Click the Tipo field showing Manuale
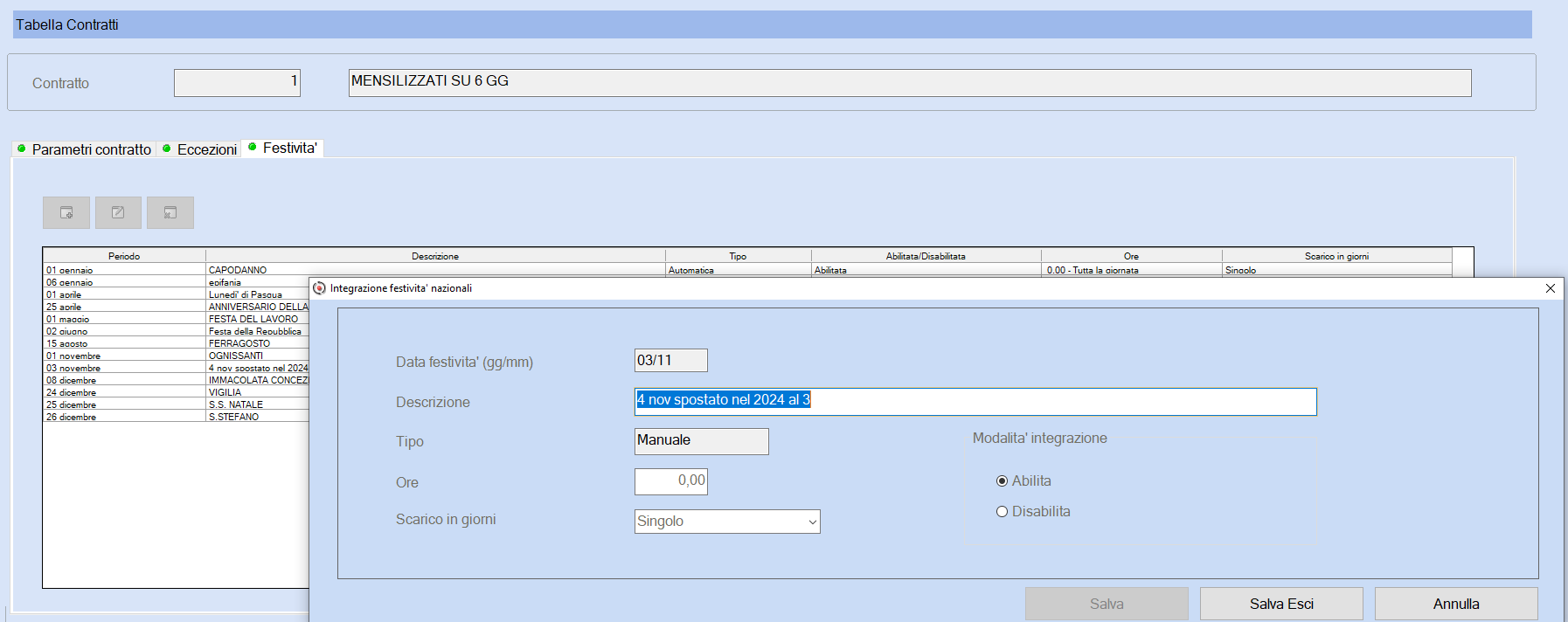1568x622 pixels. click(x=702, y=441)
